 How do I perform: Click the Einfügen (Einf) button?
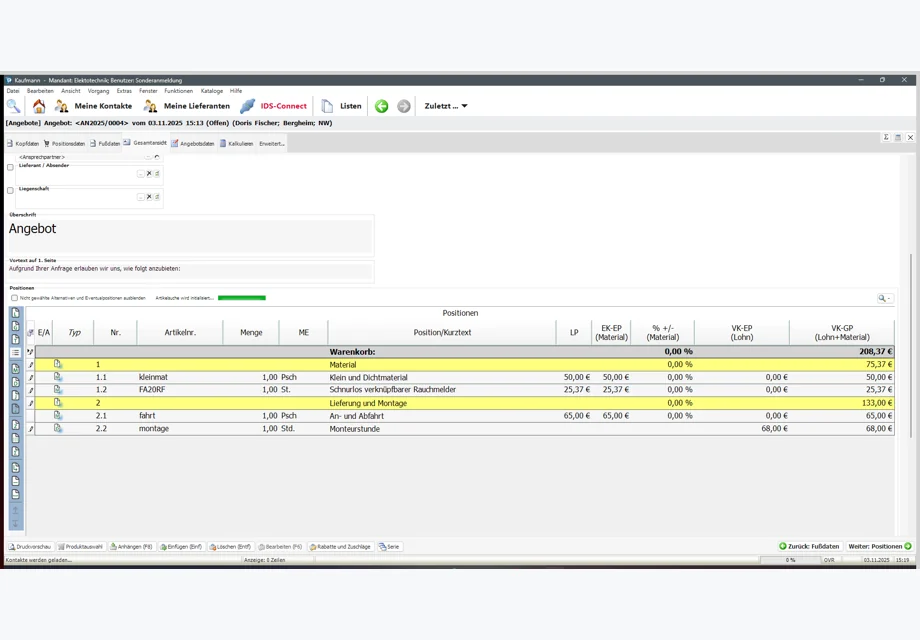181,547
